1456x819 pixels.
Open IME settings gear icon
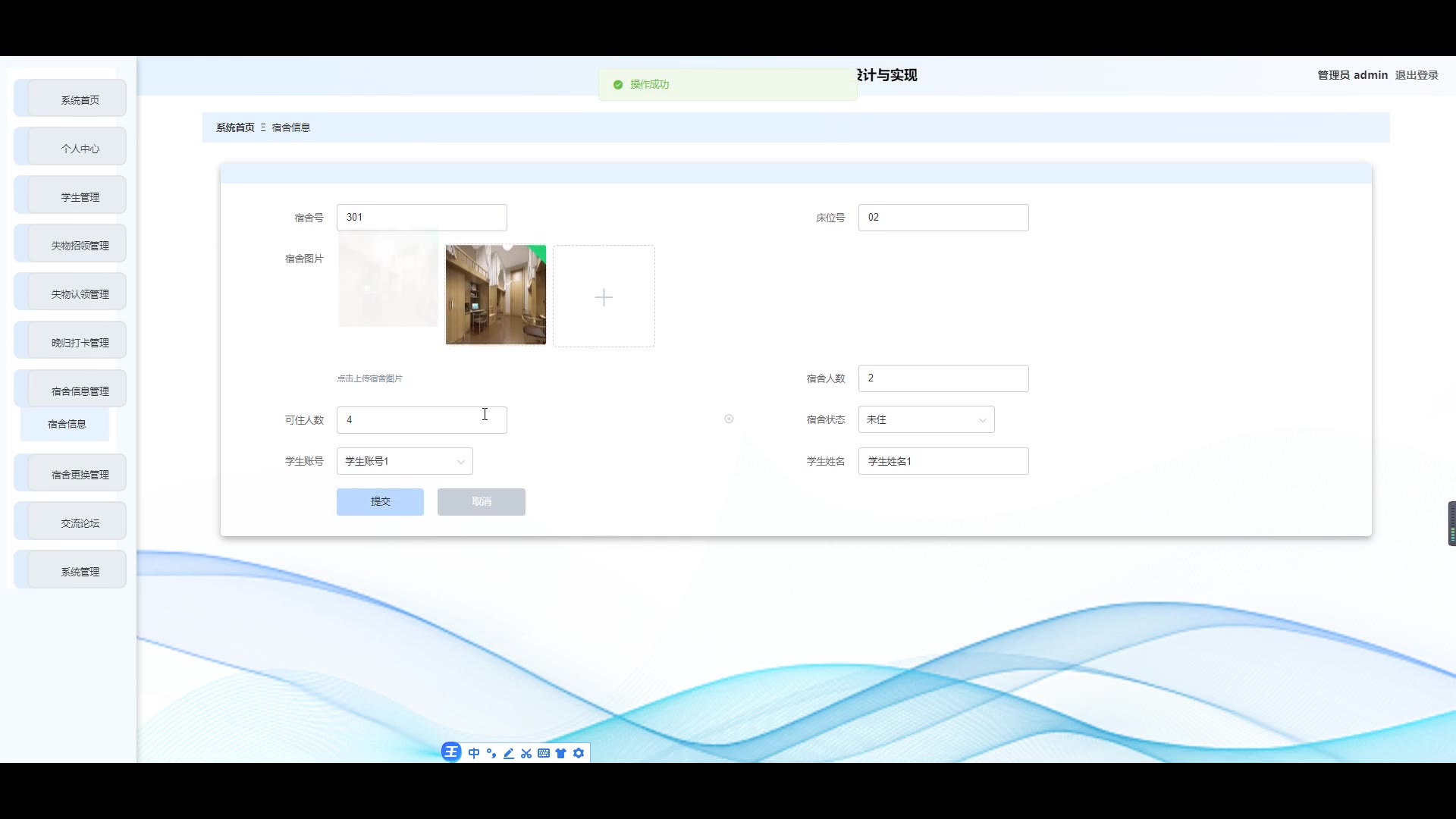[x=579, y=753]
